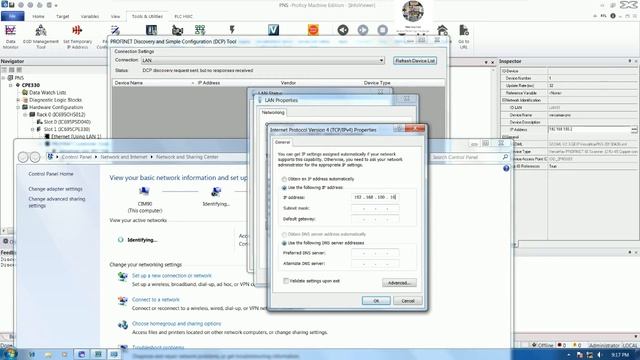Click Control Panel back navigation arrow
The image size is (640, 360).
click(x=23, y=157)
